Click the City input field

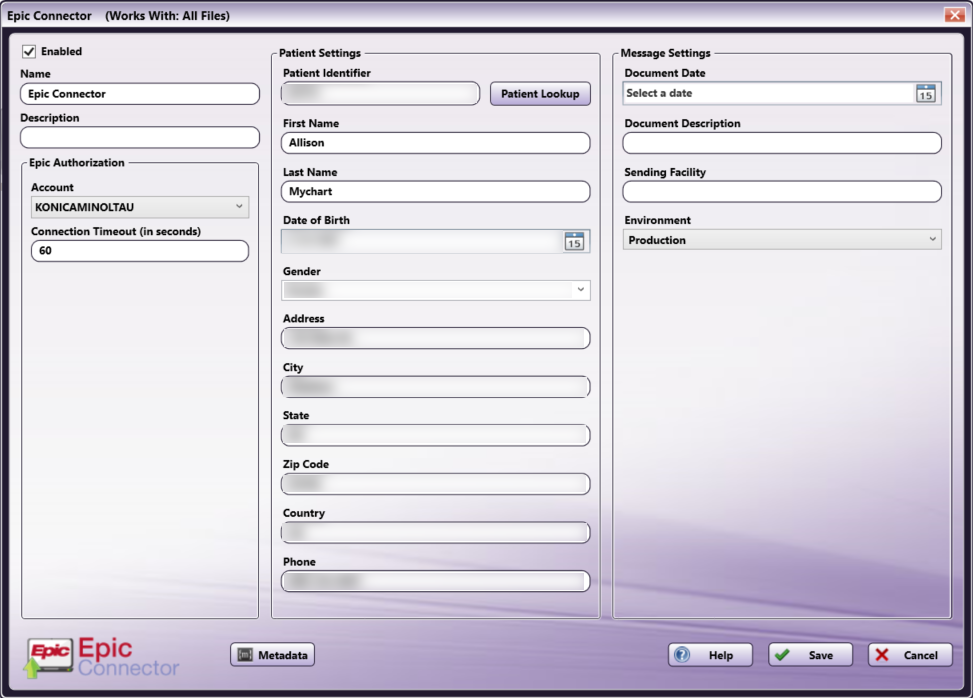(436, 387)
